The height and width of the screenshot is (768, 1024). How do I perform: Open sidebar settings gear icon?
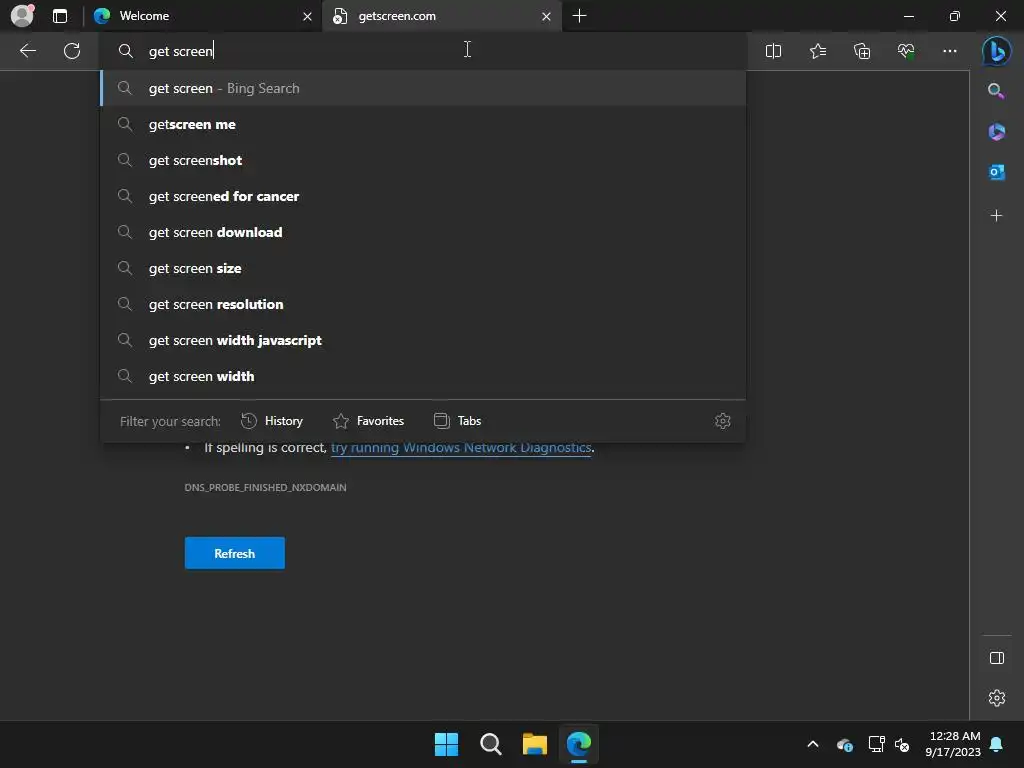[x=997, y=698]
